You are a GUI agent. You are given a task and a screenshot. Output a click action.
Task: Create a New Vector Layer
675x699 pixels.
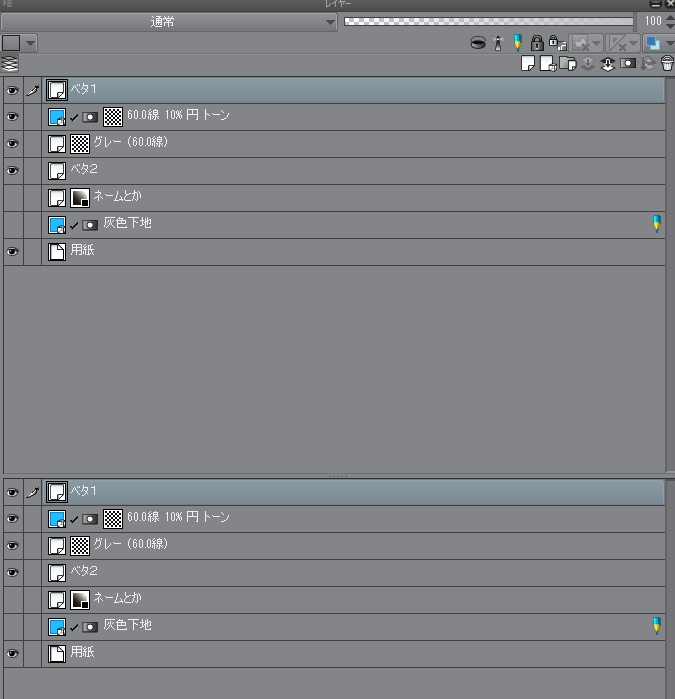548,64
